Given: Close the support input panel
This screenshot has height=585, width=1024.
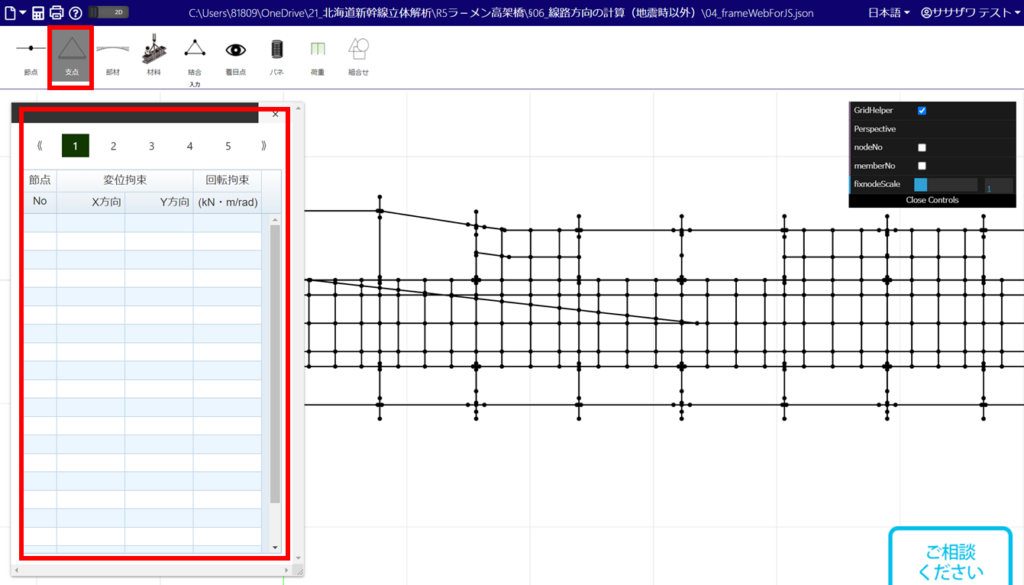Looking at the screenshot, I should pyautogui.click(x=276, y=114).
